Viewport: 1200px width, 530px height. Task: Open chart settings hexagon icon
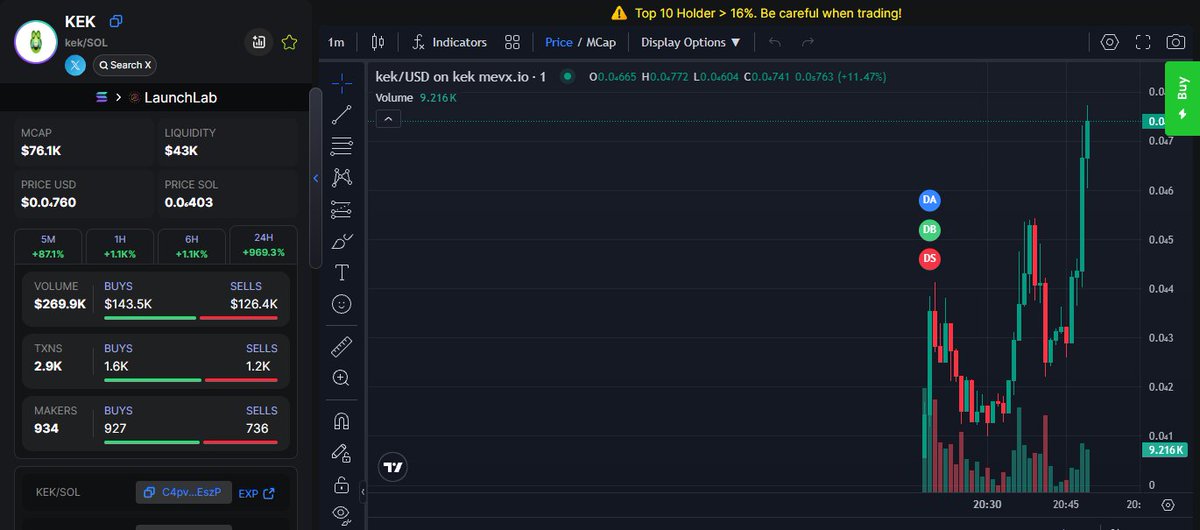coord(1109,42)
